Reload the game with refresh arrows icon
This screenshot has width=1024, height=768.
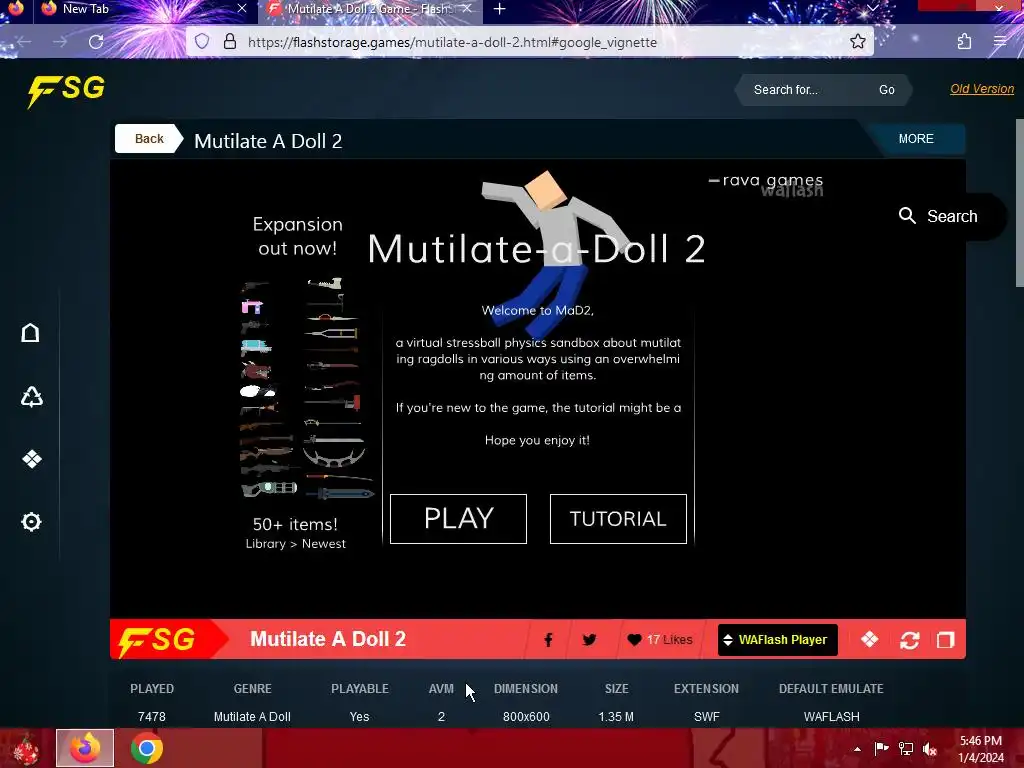point(909,640)
